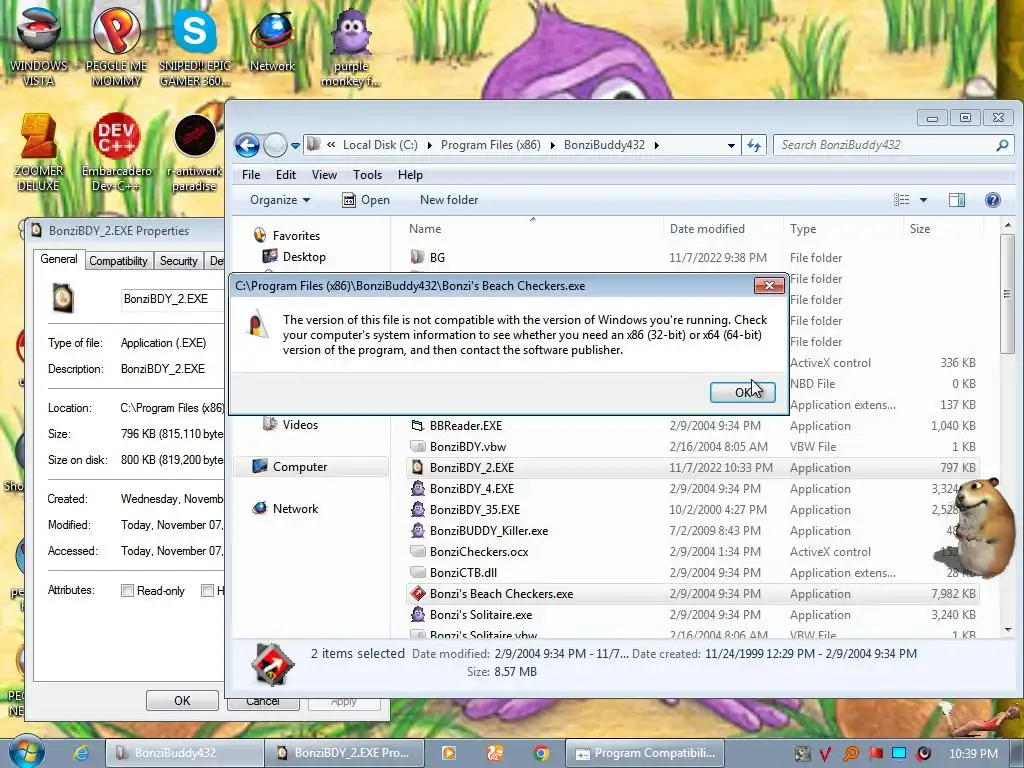Image resolution: width=1024 pixels, height=768 pixels.
Task: Click the Search BonziBuddy432 input field
Action: pyautogui.click(x=886, y=145)
